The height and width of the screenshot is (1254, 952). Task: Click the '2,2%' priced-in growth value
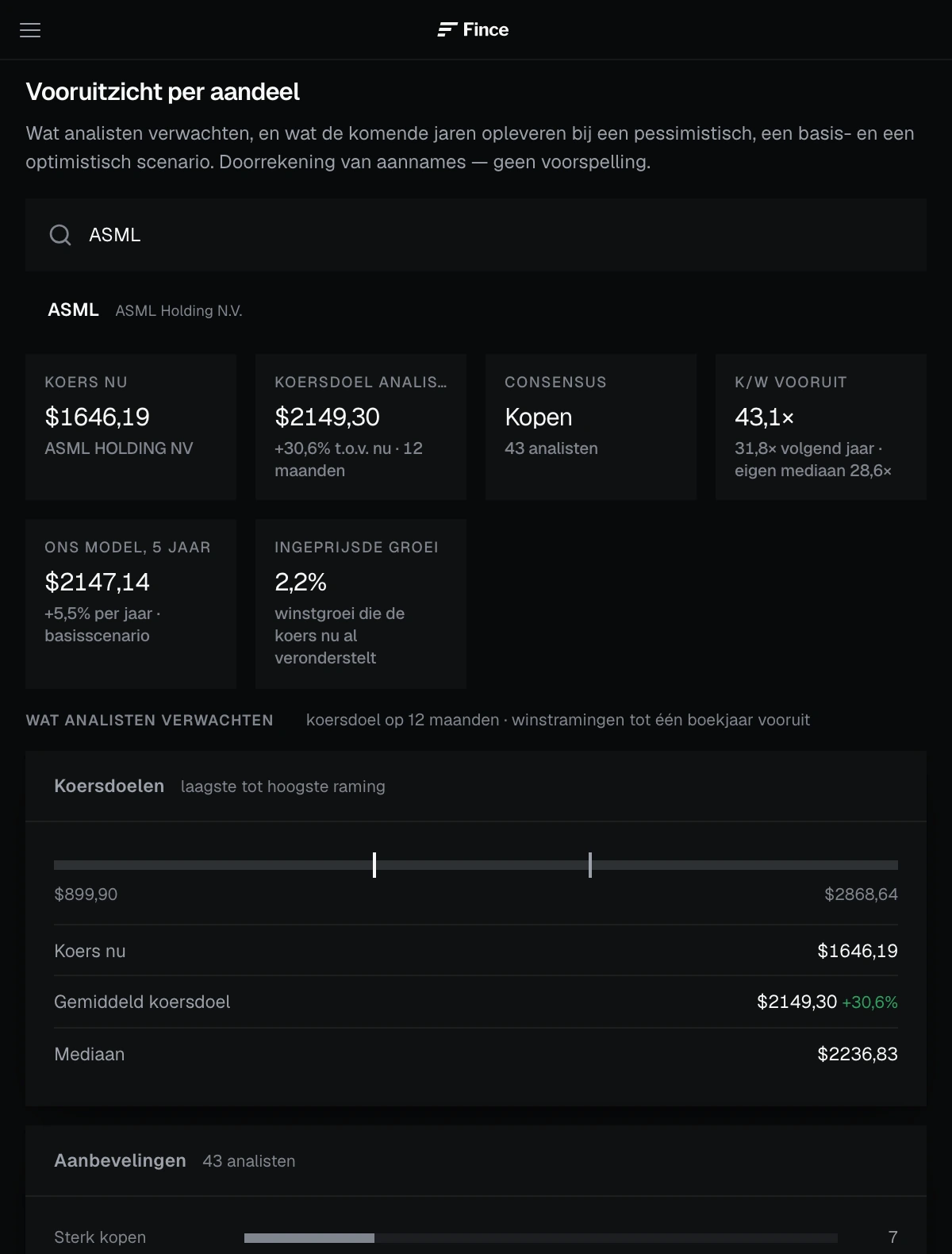301,582
